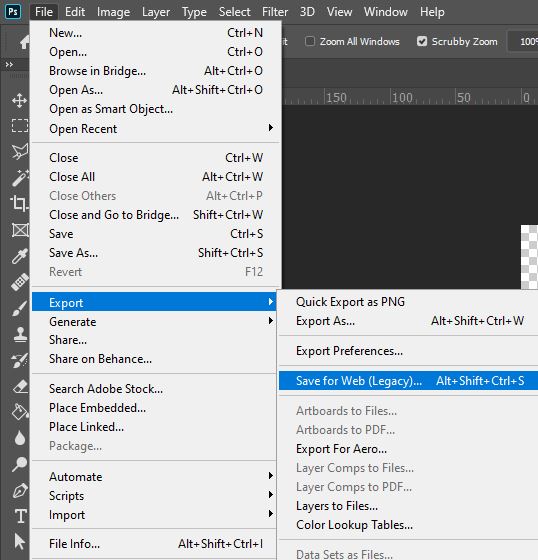
Task: Select the Healing Brush tool
Action: tap(20, 282)
